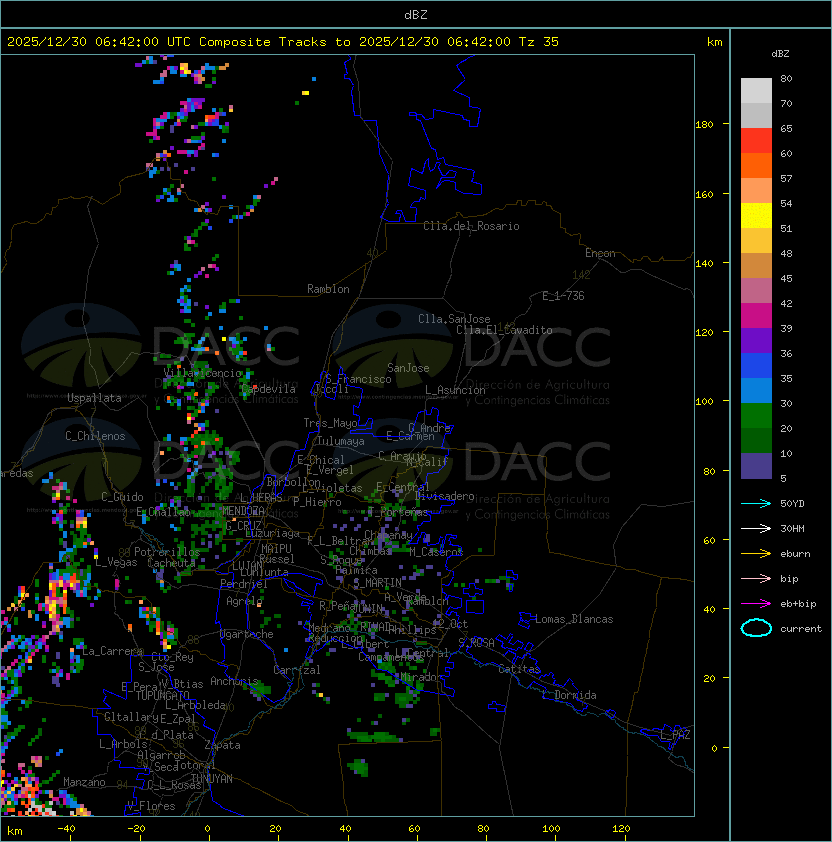Screen dimensions: 832x842
Task: Click the white 30HM arrow icon
Action: pos(756,528)
